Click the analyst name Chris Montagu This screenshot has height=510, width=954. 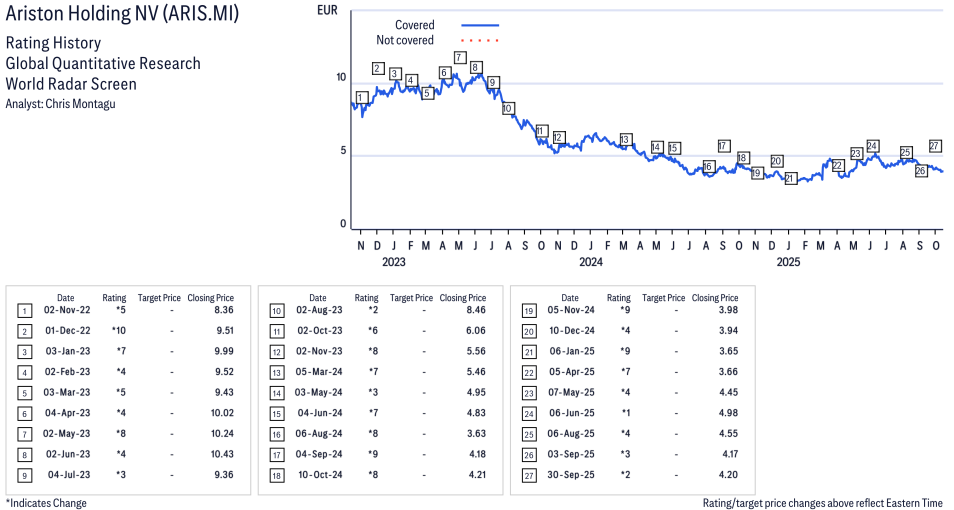87,104
